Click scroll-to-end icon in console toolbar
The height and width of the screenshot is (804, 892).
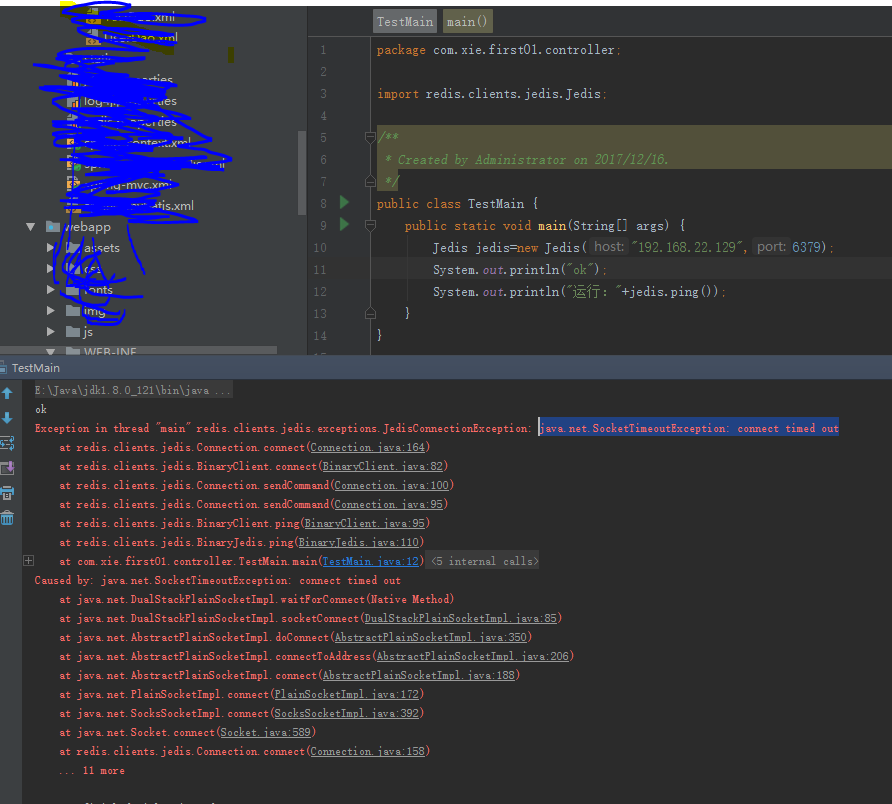[x=7, y=468]
